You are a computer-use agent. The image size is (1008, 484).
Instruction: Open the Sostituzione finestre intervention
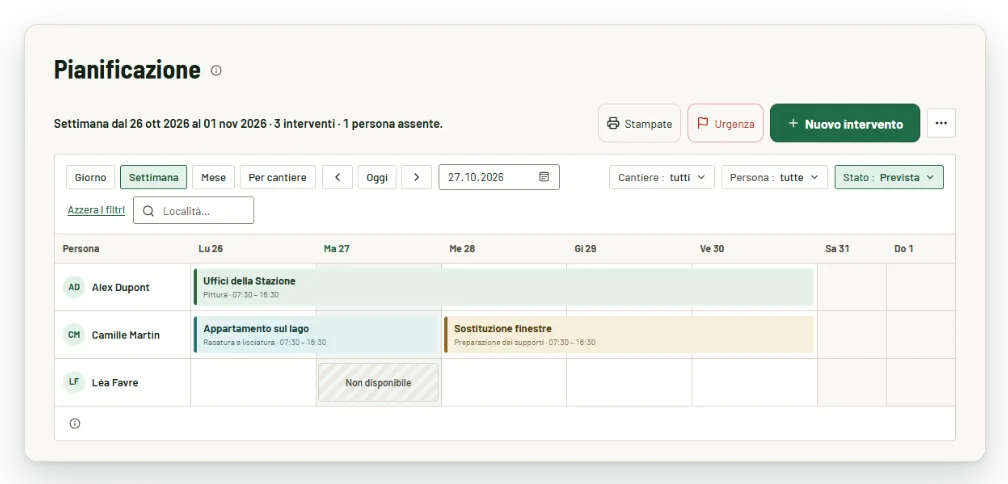point(629,334)
